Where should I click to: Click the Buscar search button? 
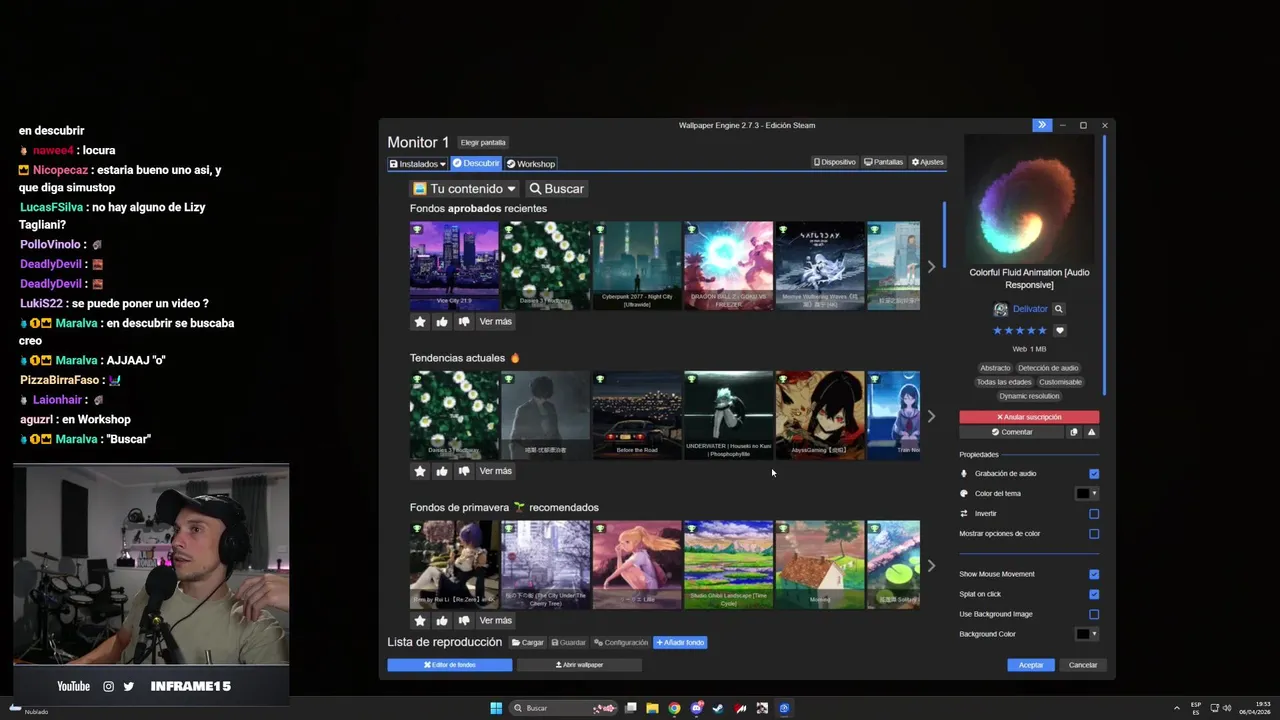(x=556, y=188)
